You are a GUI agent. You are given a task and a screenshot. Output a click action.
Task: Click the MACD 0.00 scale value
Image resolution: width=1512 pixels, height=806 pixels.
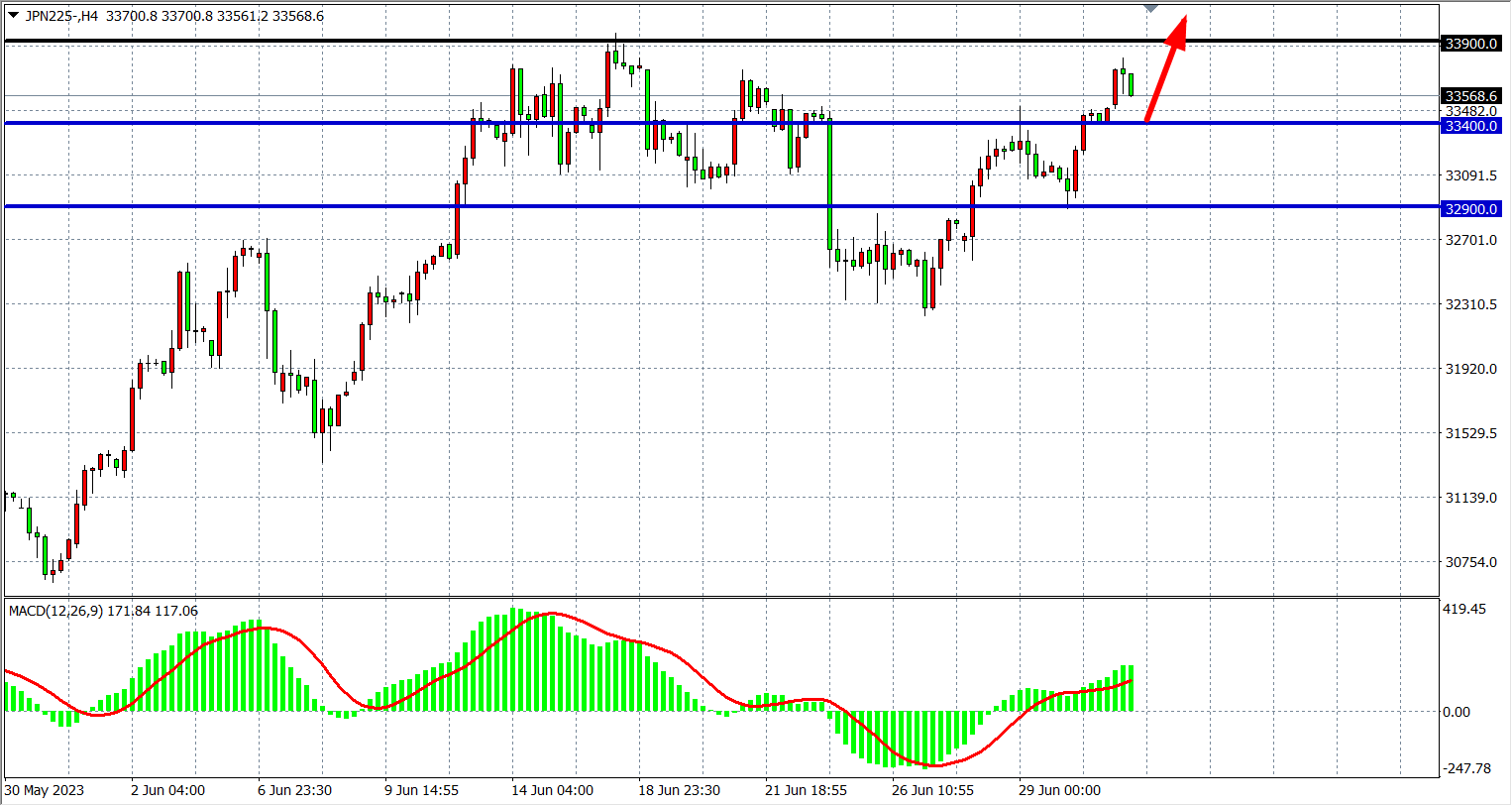pyautogui.click(x=1457, y=712)
